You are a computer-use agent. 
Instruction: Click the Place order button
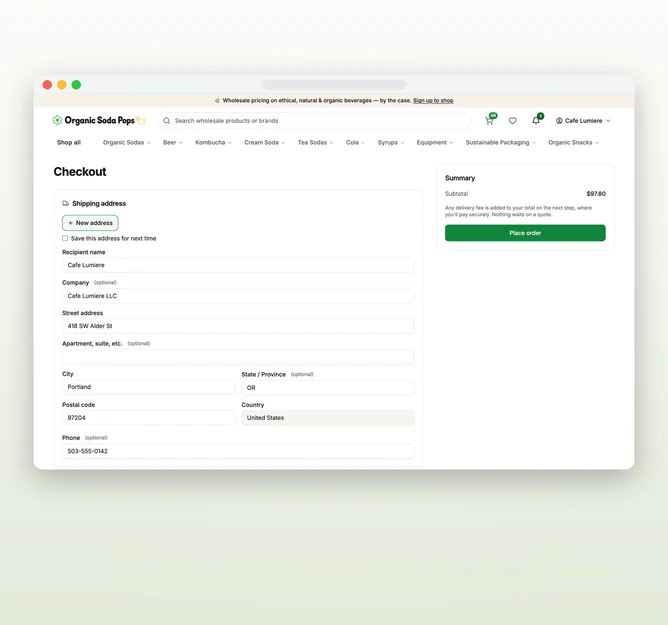click(x=525, y=233)
